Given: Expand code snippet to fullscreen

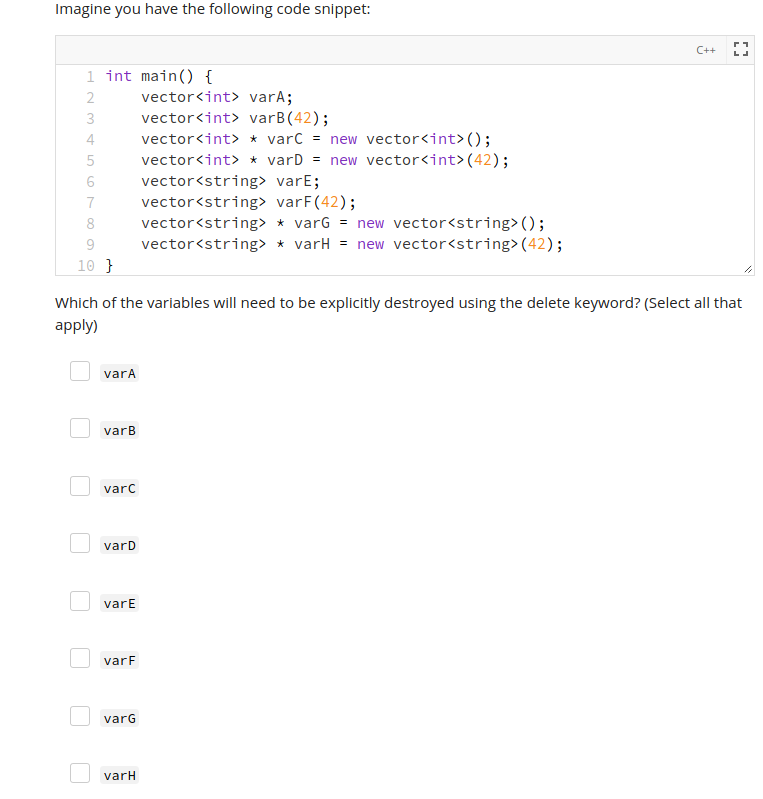Looking at the screenshot, I should coord(741,49).
